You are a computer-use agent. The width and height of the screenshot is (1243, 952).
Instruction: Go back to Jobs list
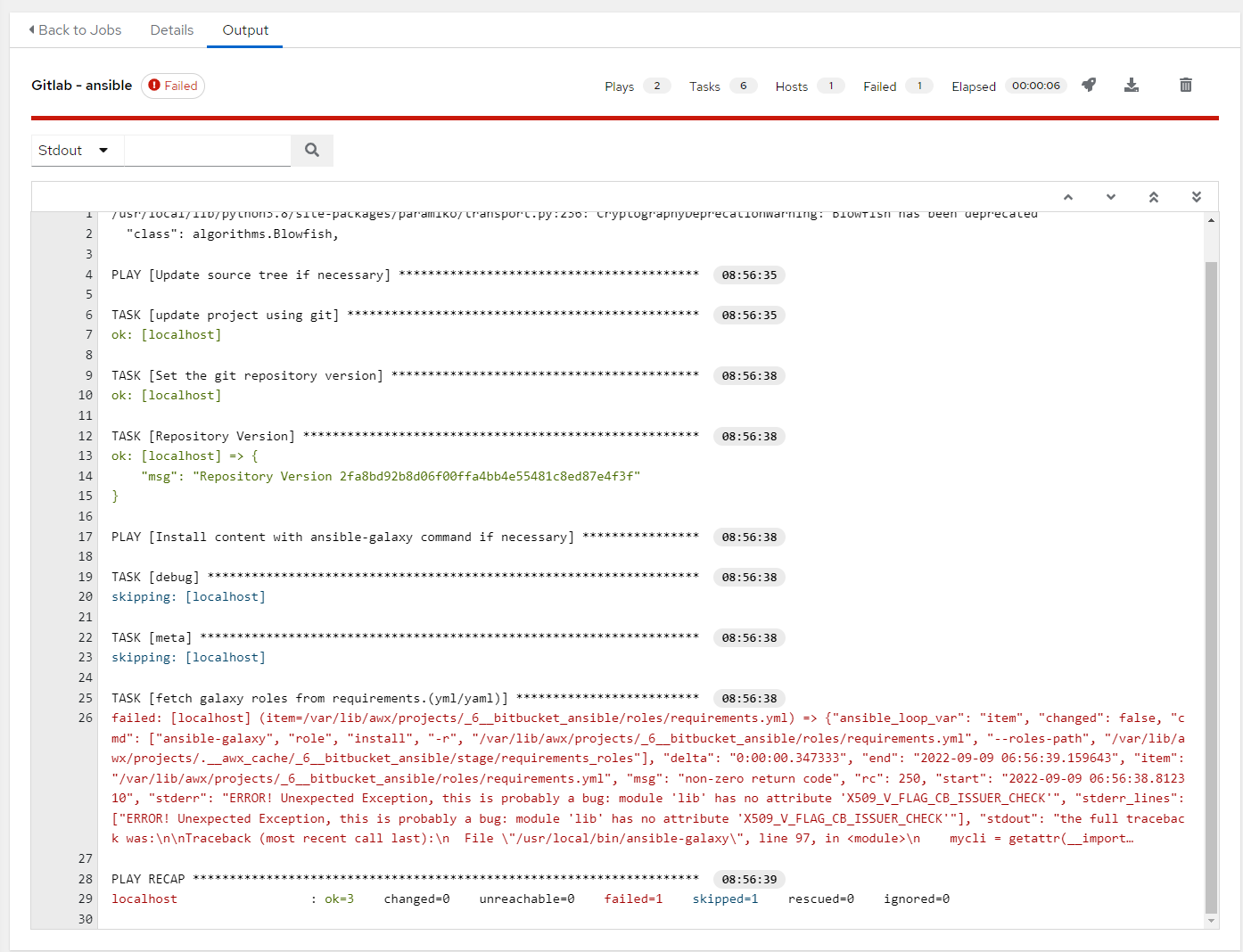[x=75, y=29]
